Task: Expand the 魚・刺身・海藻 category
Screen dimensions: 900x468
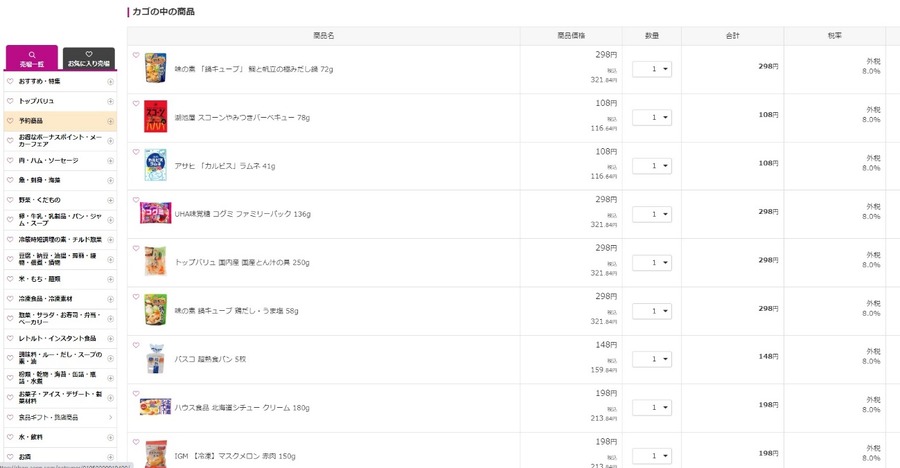Action: [110, 180]
